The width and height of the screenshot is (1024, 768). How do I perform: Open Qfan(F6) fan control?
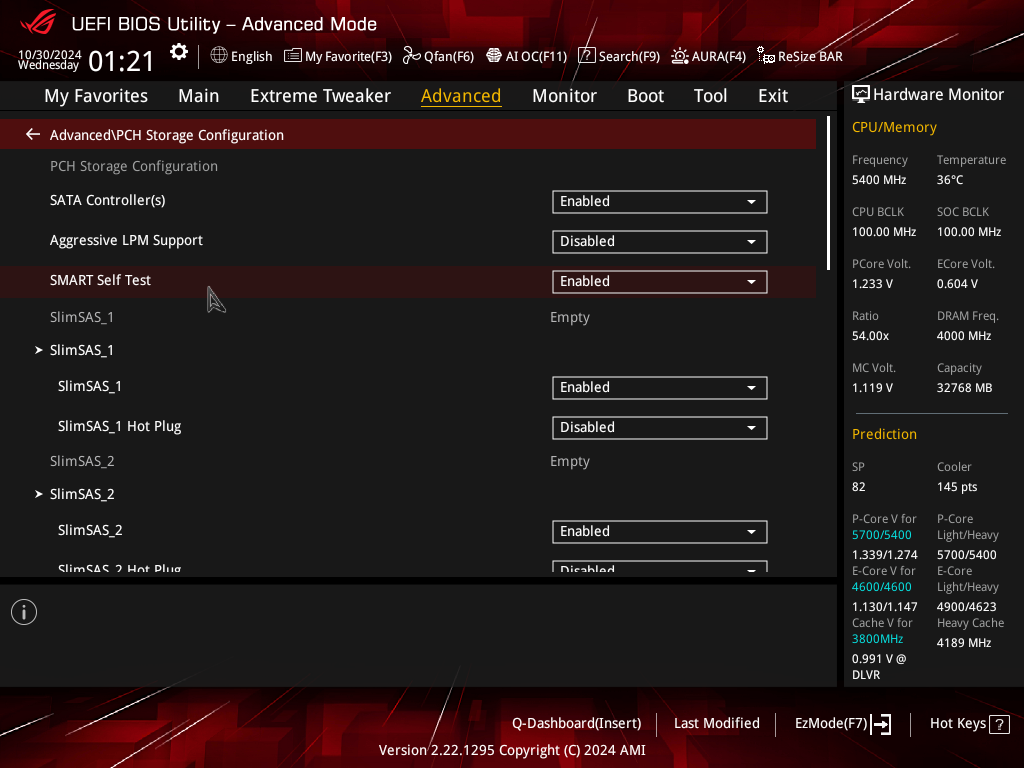(438, 56)
